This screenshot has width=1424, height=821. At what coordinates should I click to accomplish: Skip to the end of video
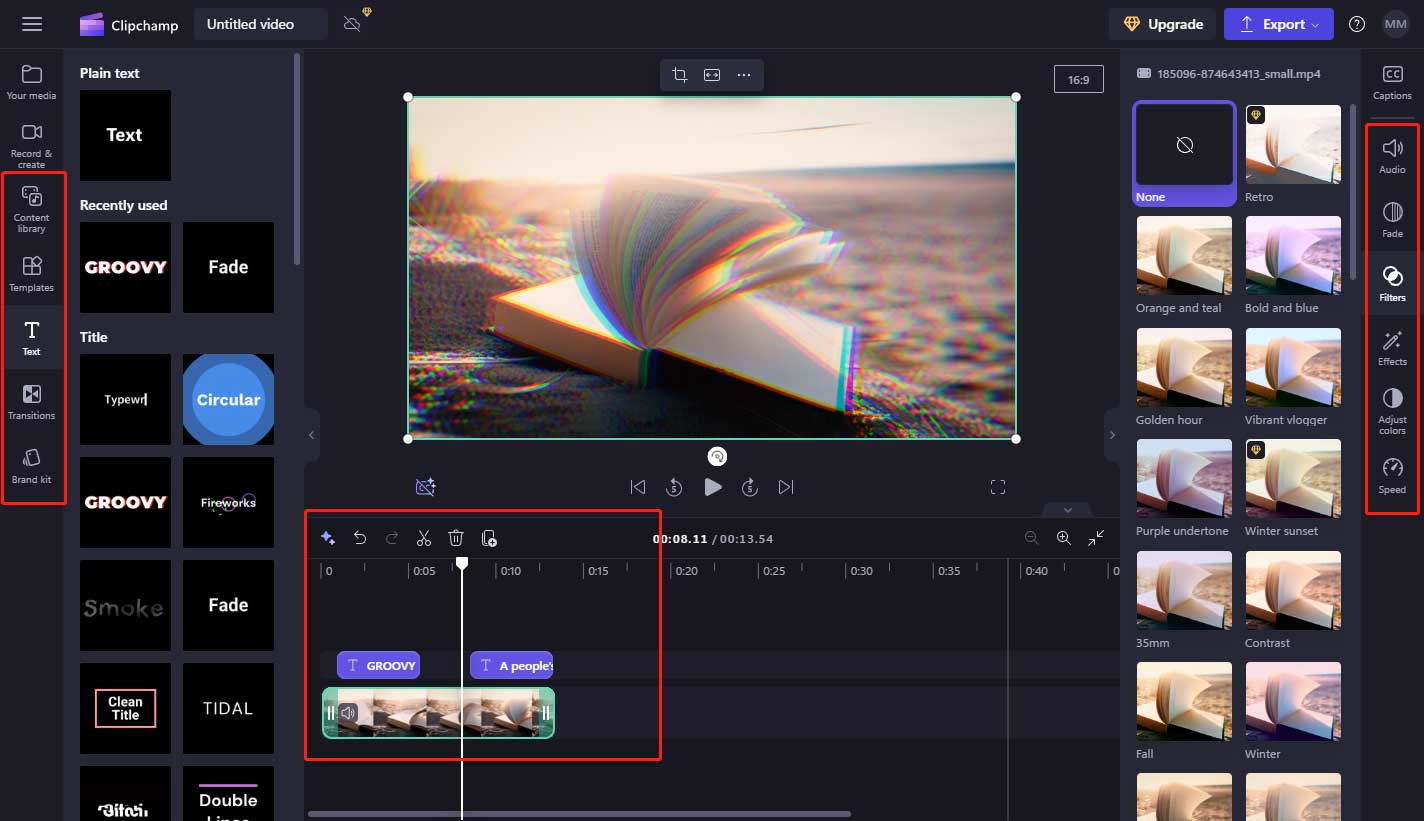[786, 487]
